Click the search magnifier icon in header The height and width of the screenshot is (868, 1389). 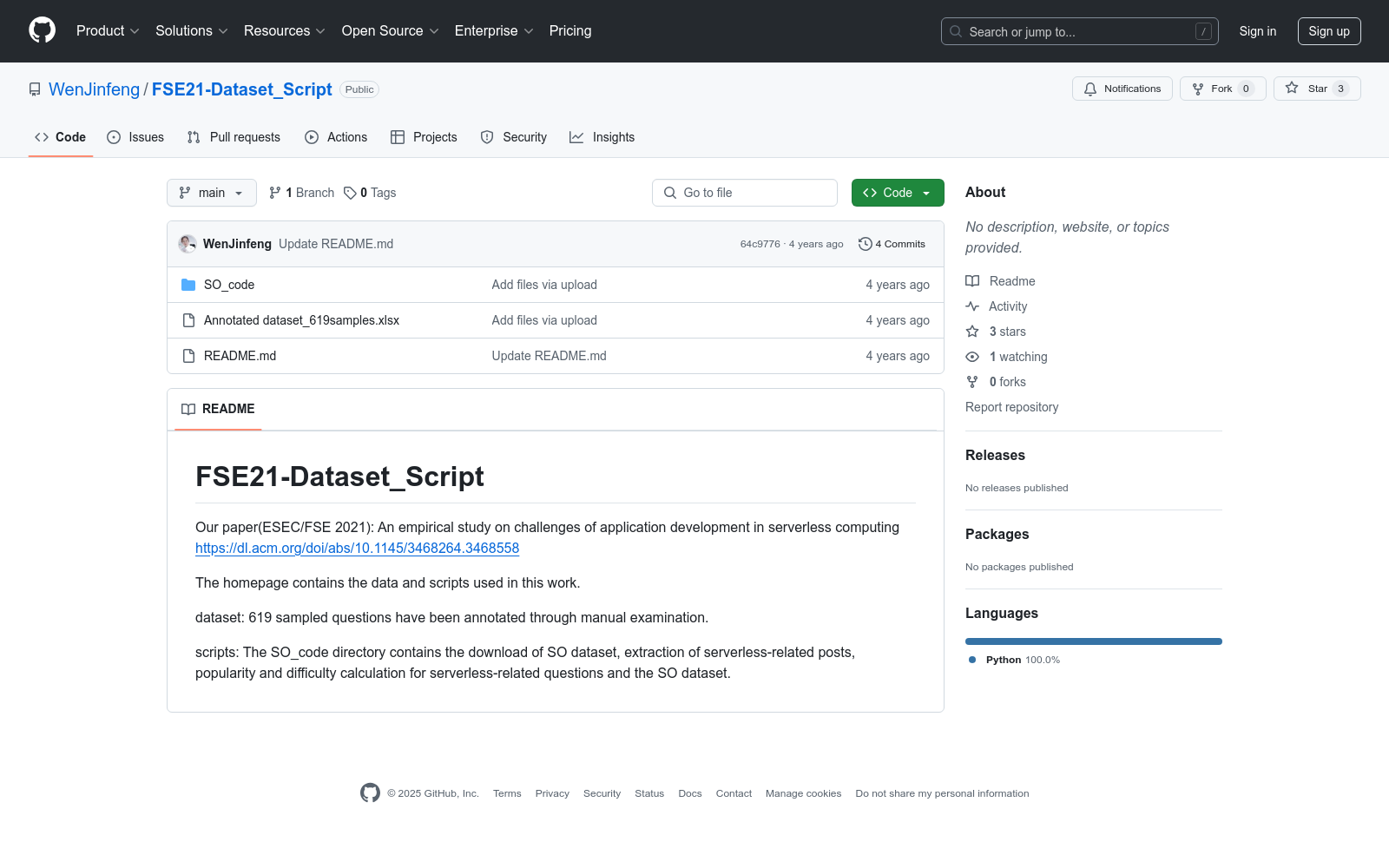pos(956,31)
